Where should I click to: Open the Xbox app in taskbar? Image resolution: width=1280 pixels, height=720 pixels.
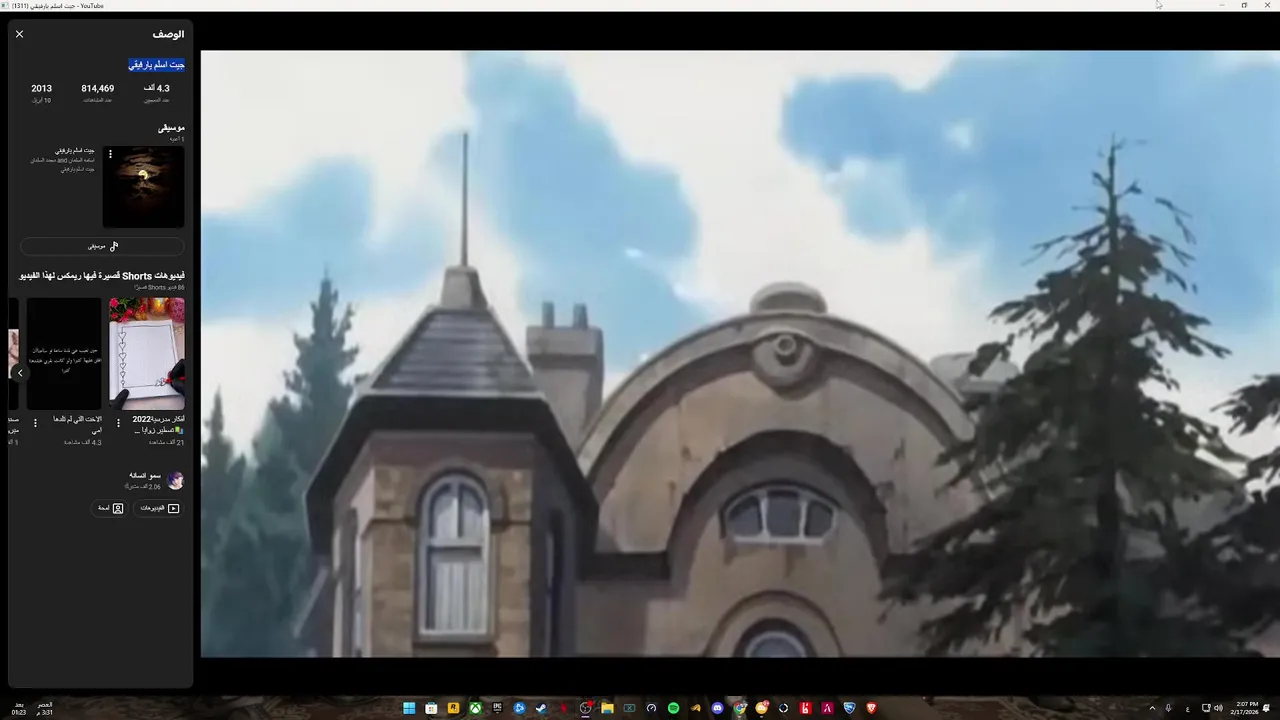(x=475, y=708)
